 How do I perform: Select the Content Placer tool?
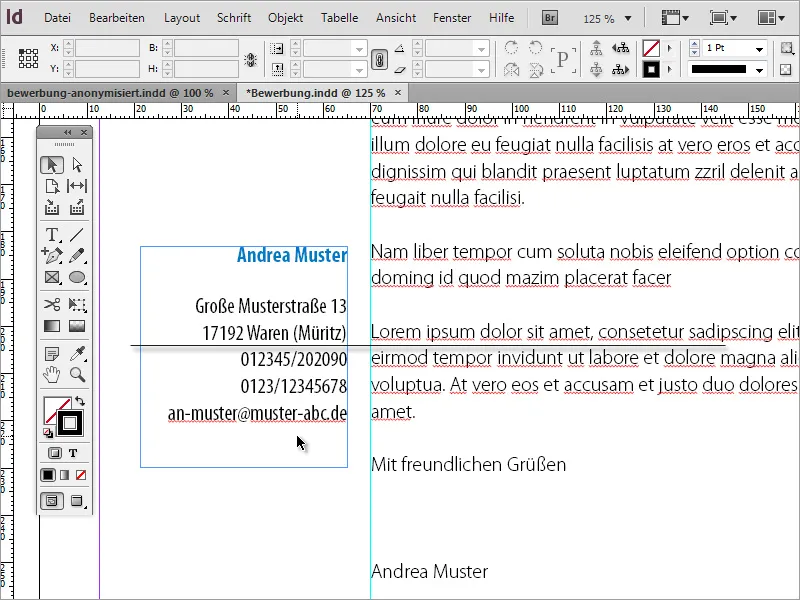(77, 207)
